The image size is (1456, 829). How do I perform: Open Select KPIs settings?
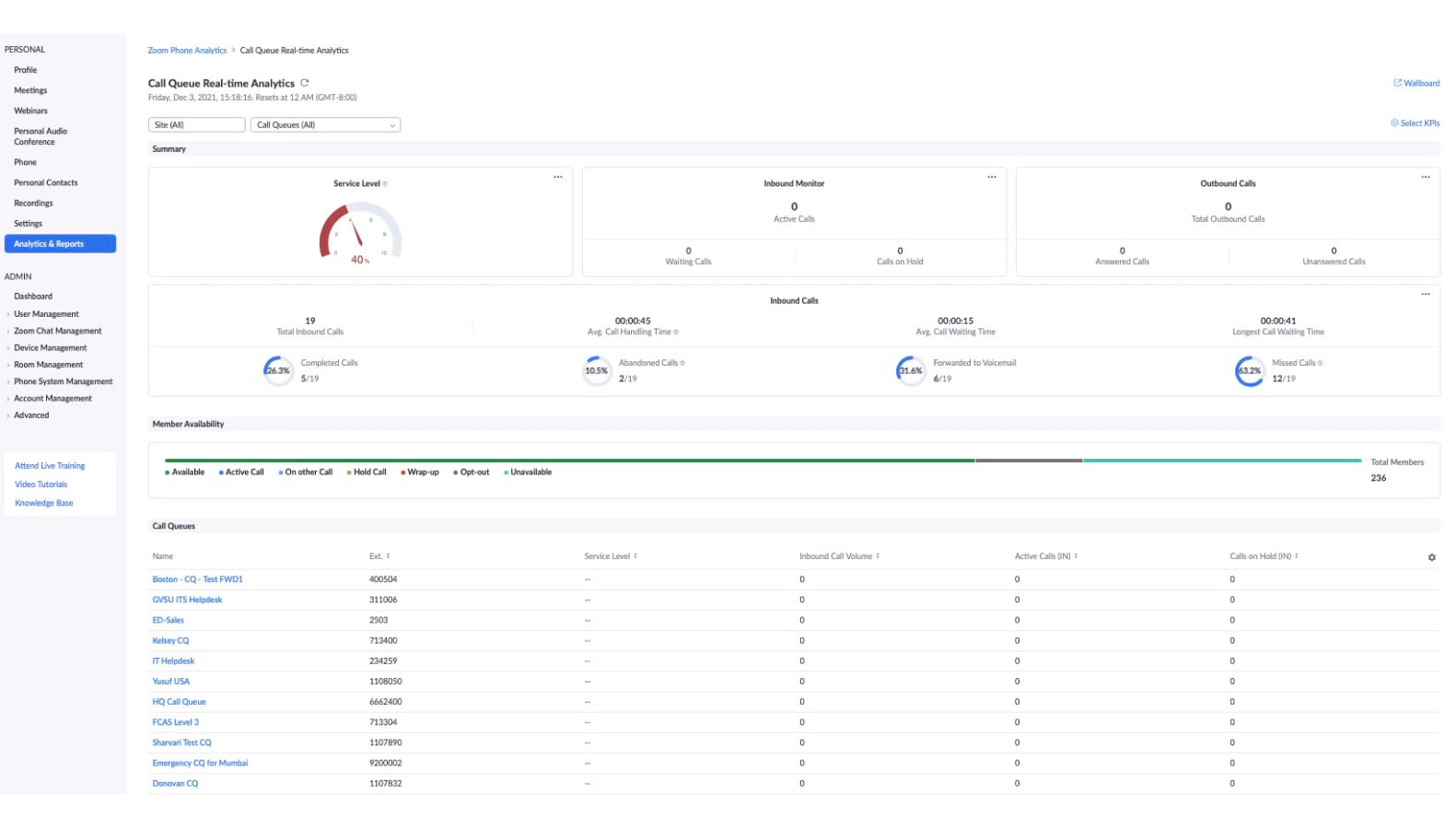click(1415, 123)
